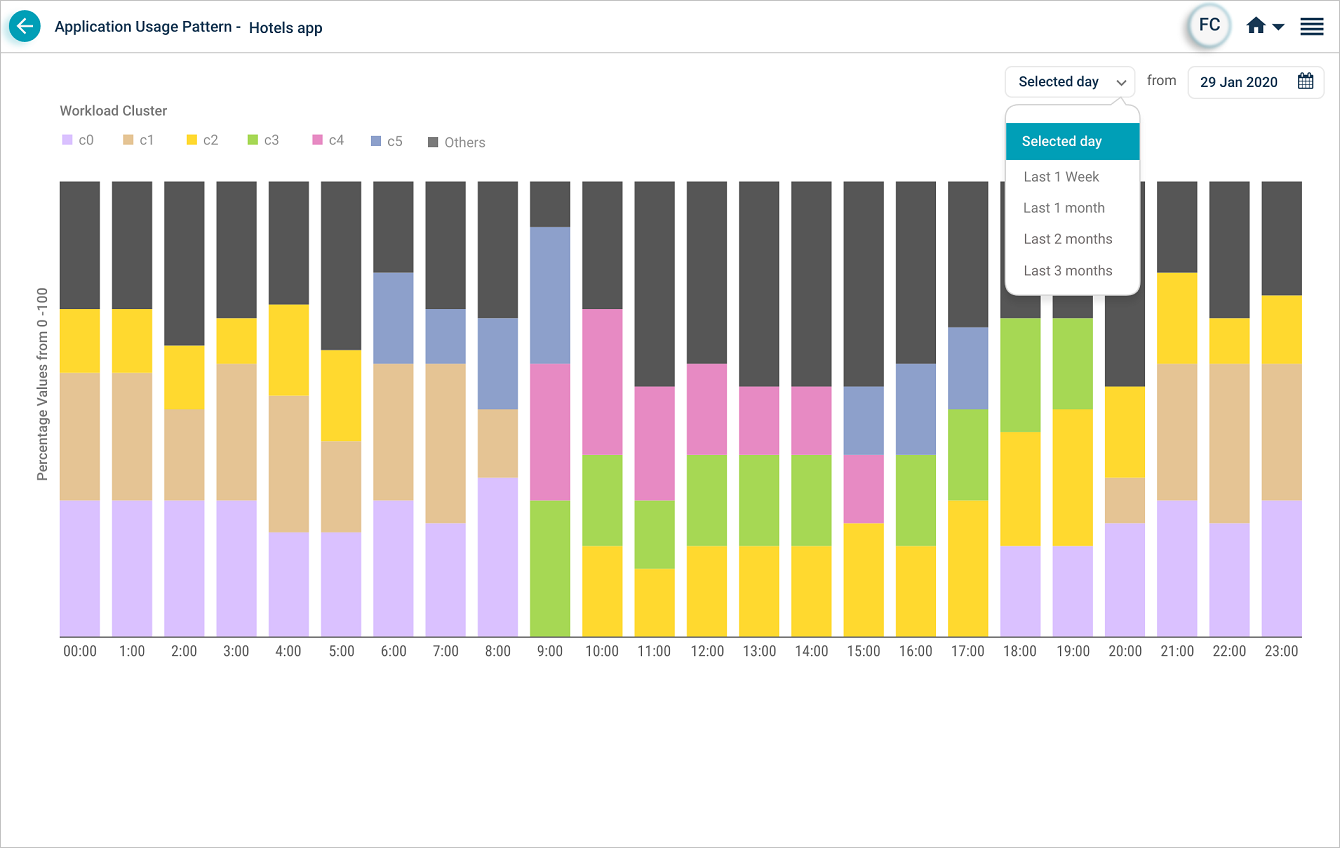Collapse the Selected day dropdown

tap(1069, 82)
